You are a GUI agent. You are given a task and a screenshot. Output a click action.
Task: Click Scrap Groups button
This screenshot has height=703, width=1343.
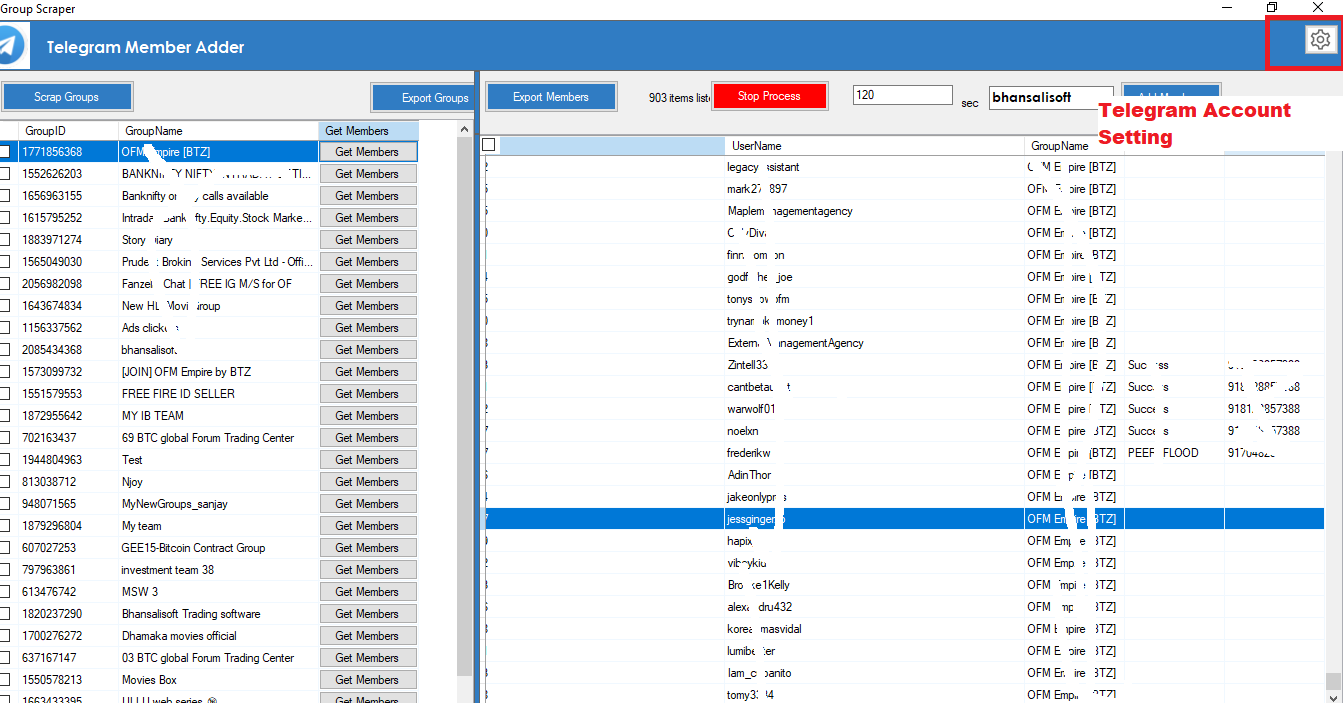click(x=67, y=97)
